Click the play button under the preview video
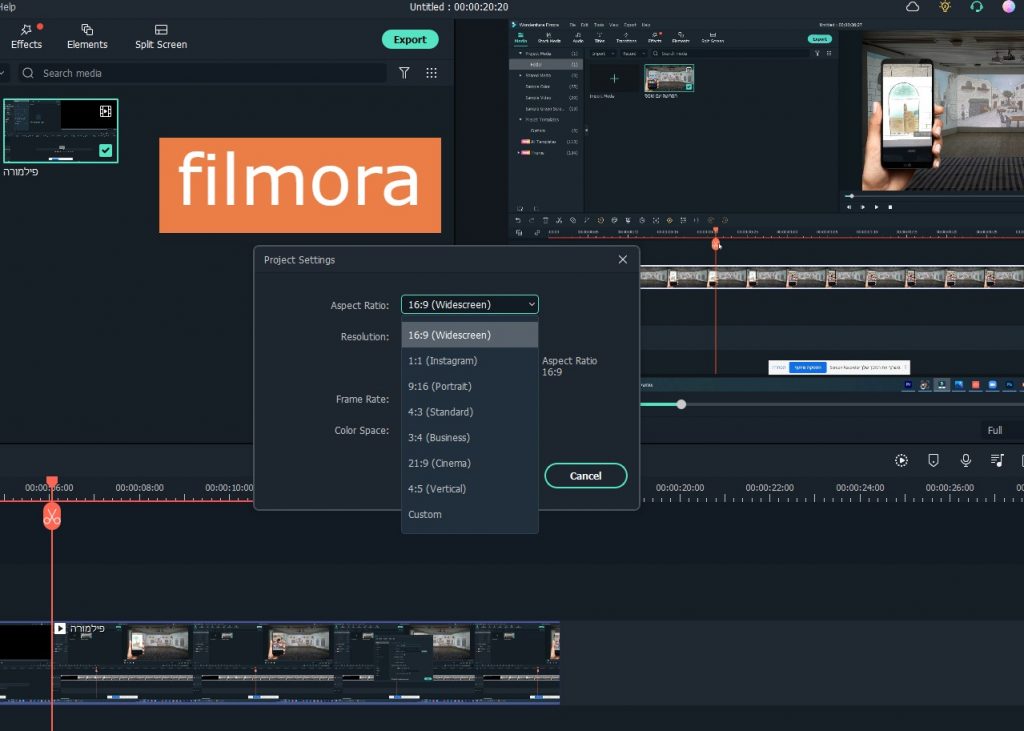Image resolution: width=1024 pixels, height=731 pixels. pyautogui.click(x=876, y=207)
